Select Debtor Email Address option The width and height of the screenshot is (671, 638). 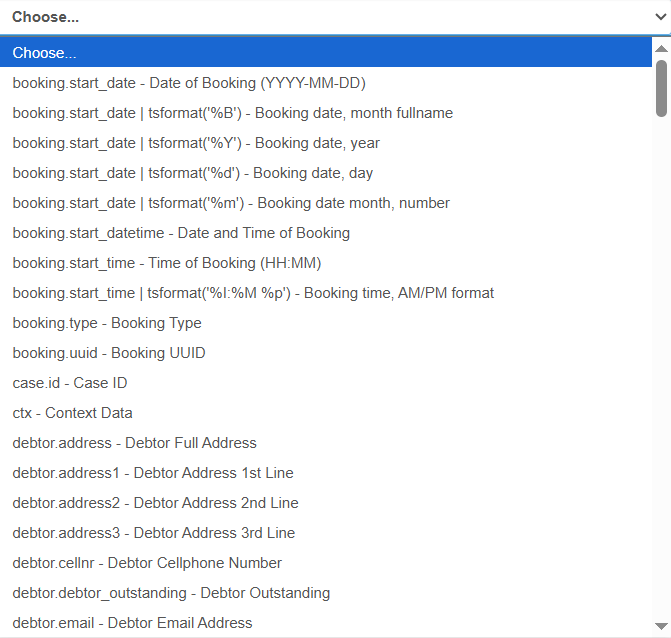tap(132, 623)
